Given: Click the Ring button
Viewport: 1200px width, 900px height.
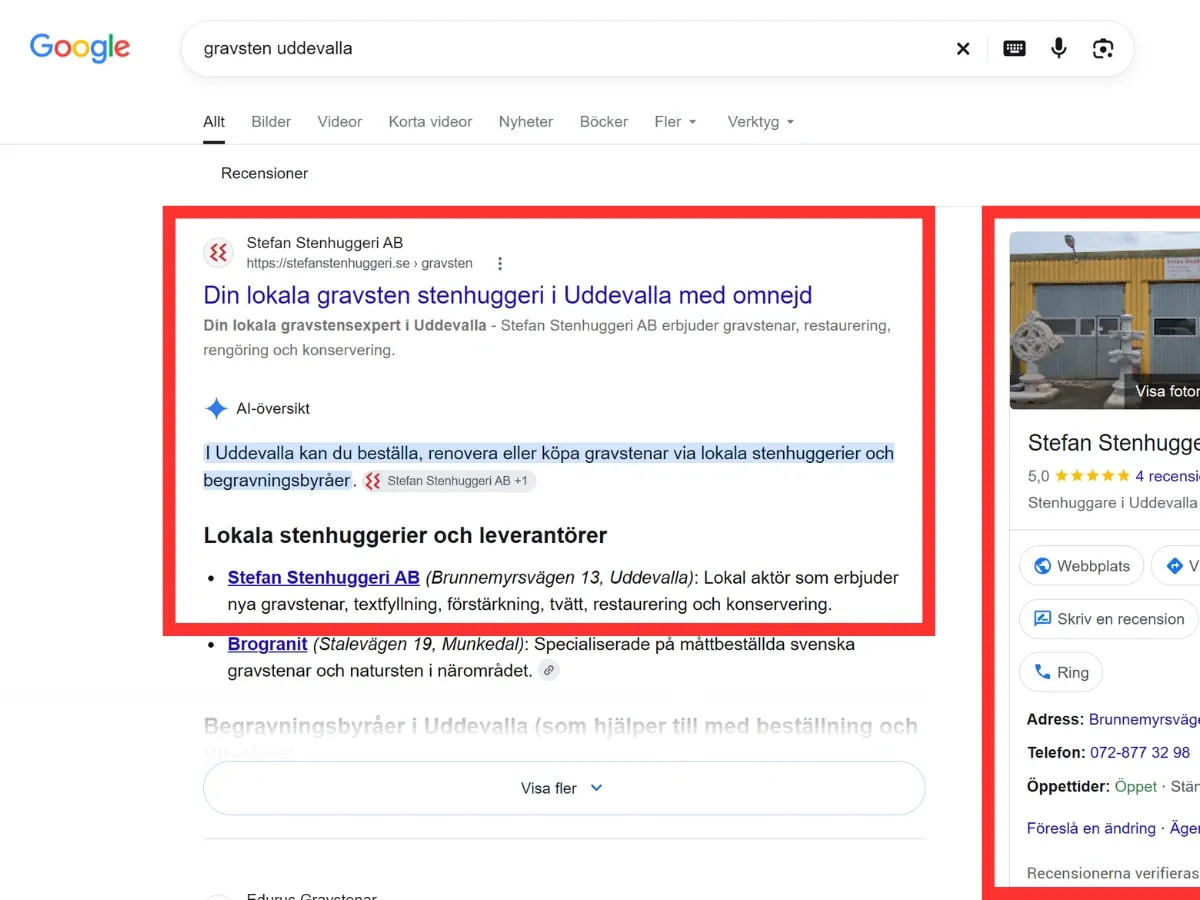Looking at the screenshot, I should point(1061,672).
